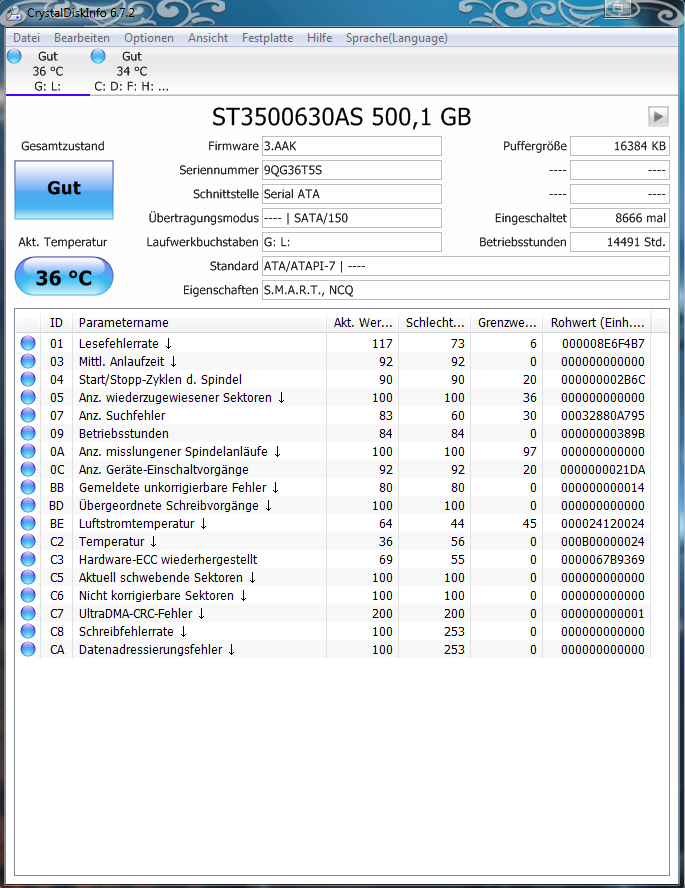Select the raw value 000008E6F4B7
Viewport: 685px width, 888px height.
[x=603, y=343]
